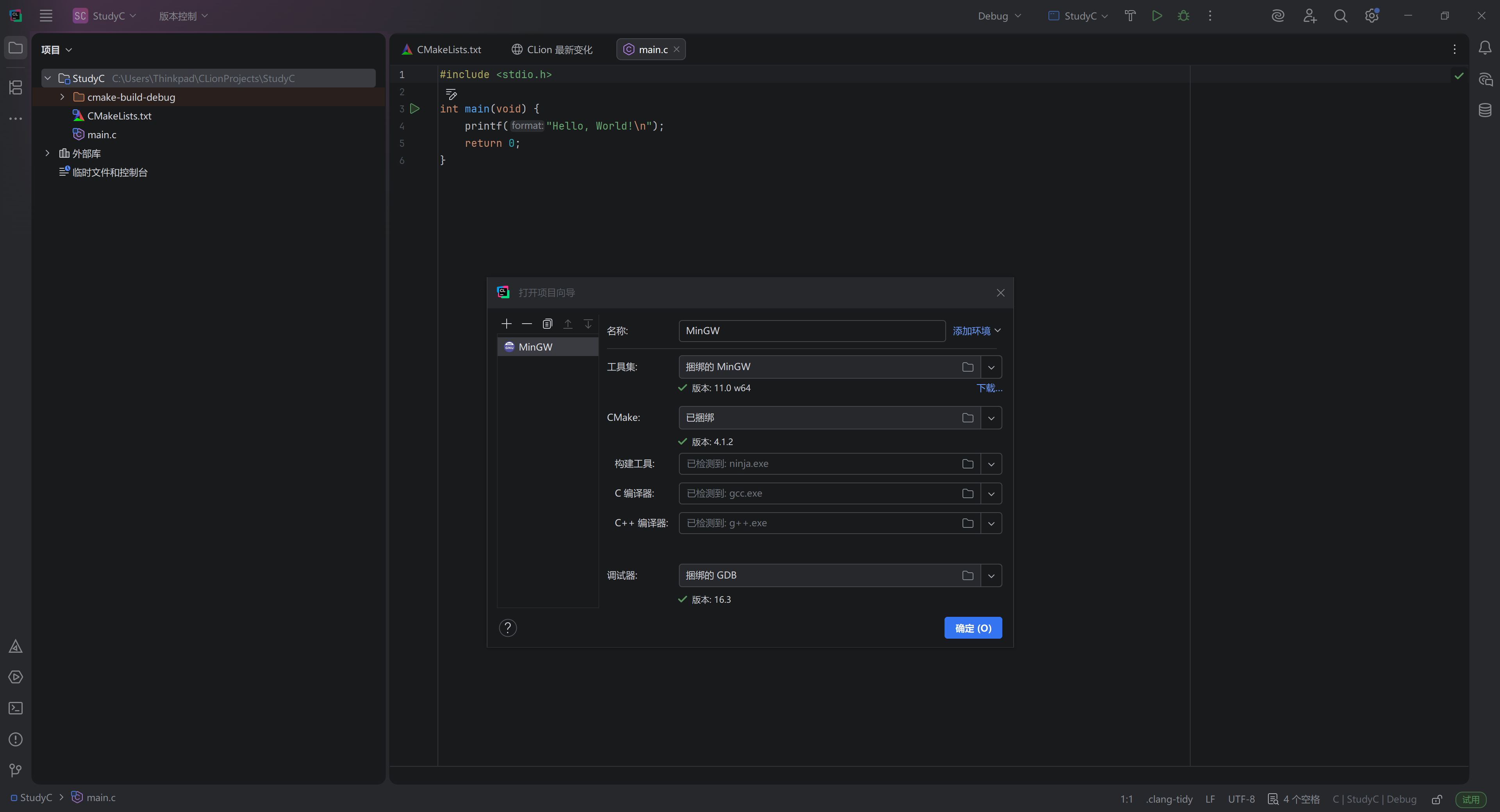This screenshot has width=1500, height=812.
Task: Toggle read-only lock in status bar
Action: pos(1437,799)
